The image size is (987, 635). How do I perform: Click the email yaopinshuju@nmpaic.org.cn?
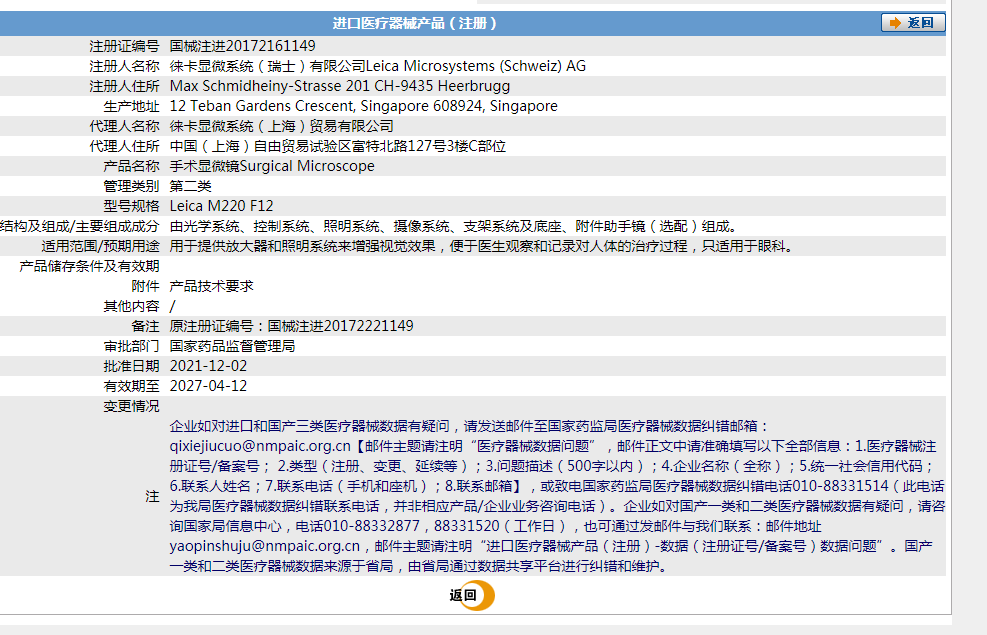point(264,546)
